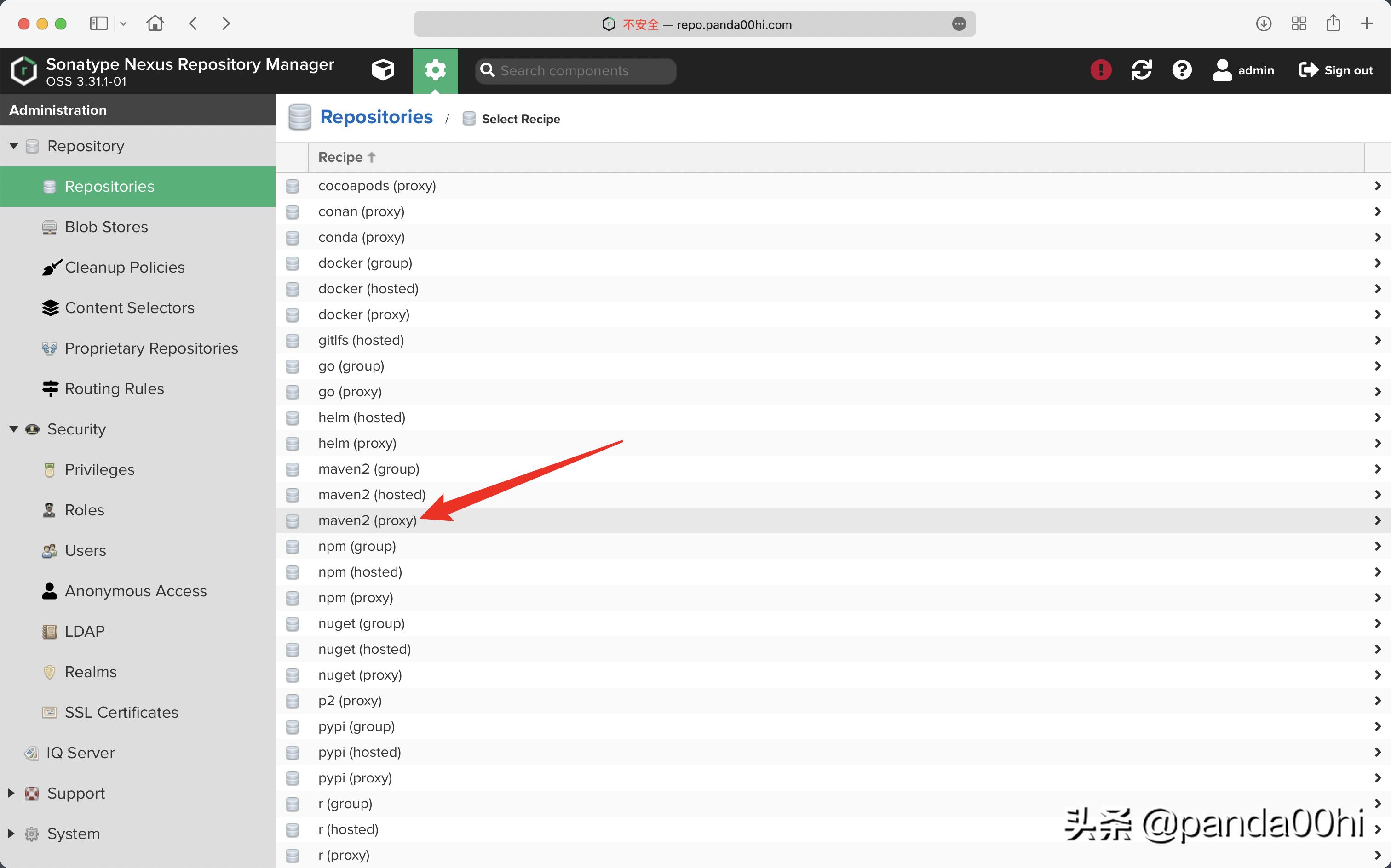This screenshot has height=868, width=1391.
Task: Click the Repositories breadcrumb link
Action: [x=376, y=117]
